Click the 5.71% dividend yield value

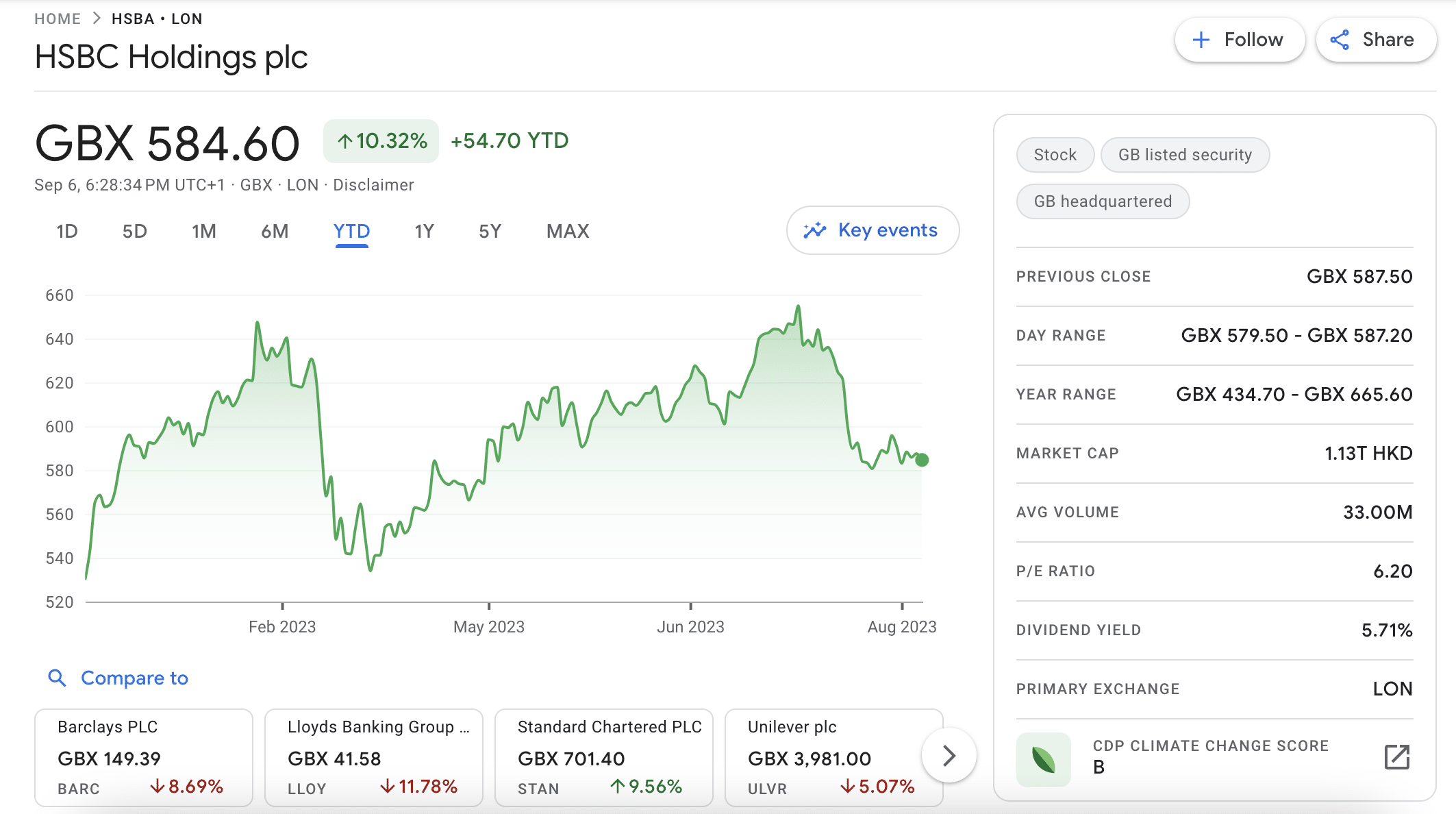click(1387, 630)
